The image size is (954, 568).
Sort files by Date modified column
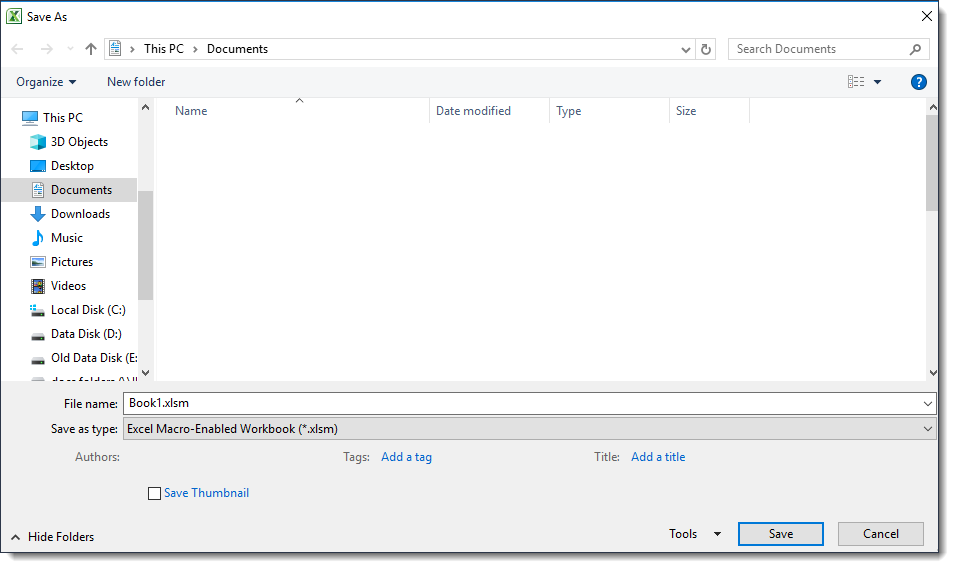pyautogui.click(x=473, y=111)
